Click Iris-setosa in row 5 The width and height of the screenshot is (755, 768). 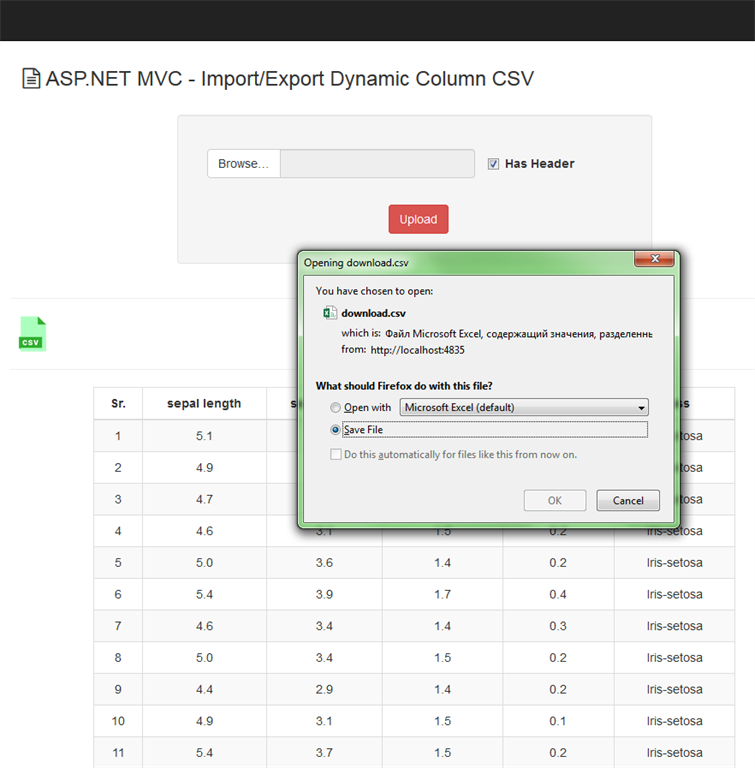[674, 563]
